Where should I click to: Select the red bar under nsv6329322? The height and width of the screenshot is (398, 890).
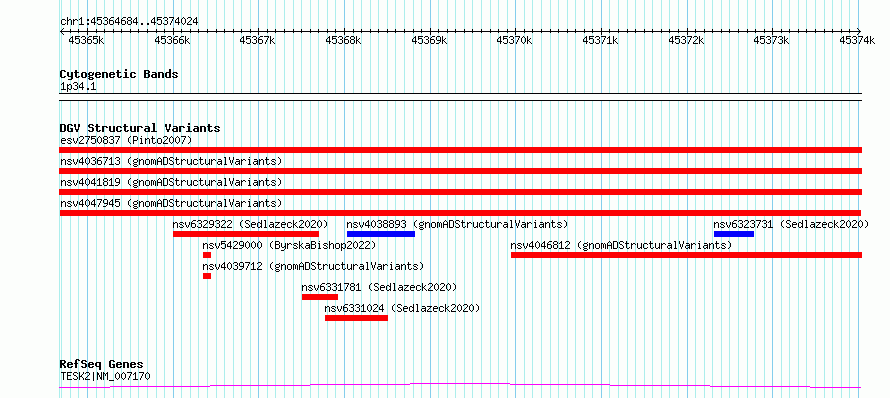[246, 234]
